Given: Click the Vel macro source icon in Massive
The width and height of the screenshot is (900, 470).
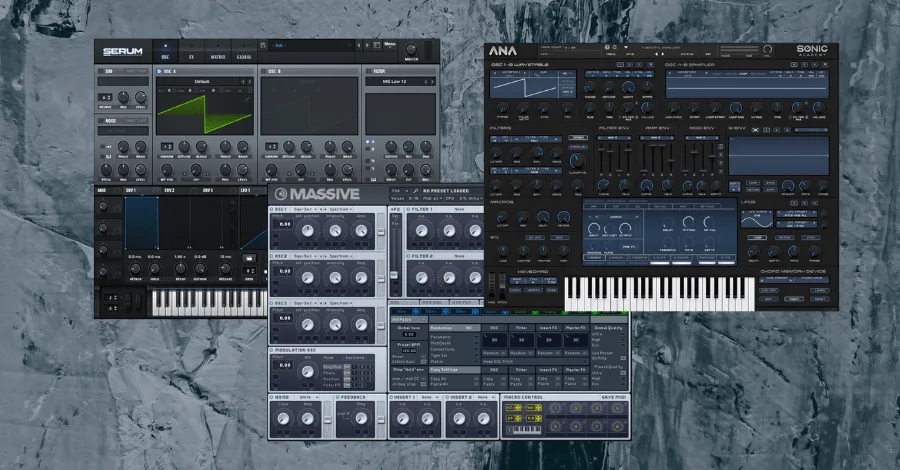Looking at the screenshot, I should (x=533, y=407).
